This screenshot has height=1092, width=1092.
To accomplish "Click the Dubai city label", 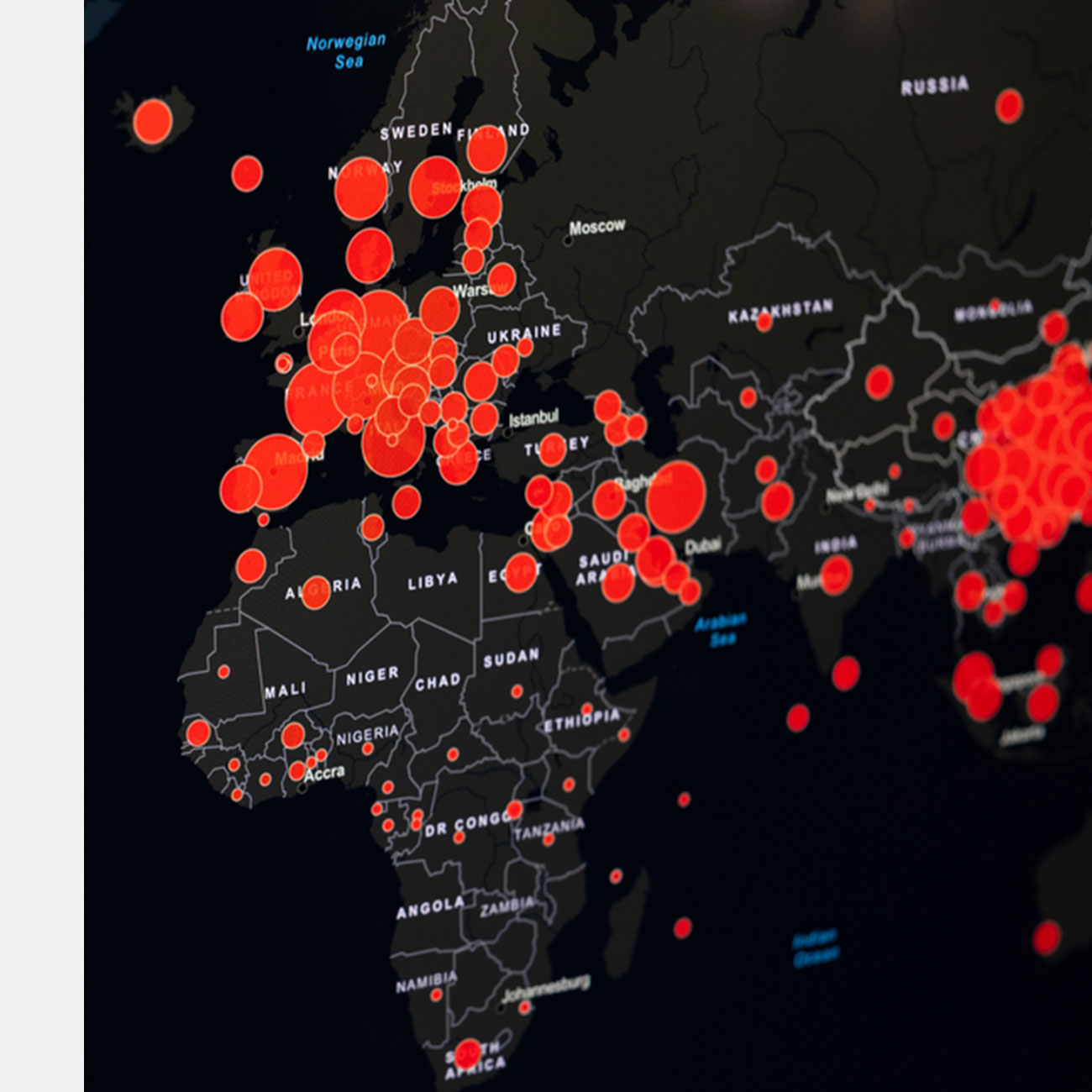I will (x=703, y=546).
